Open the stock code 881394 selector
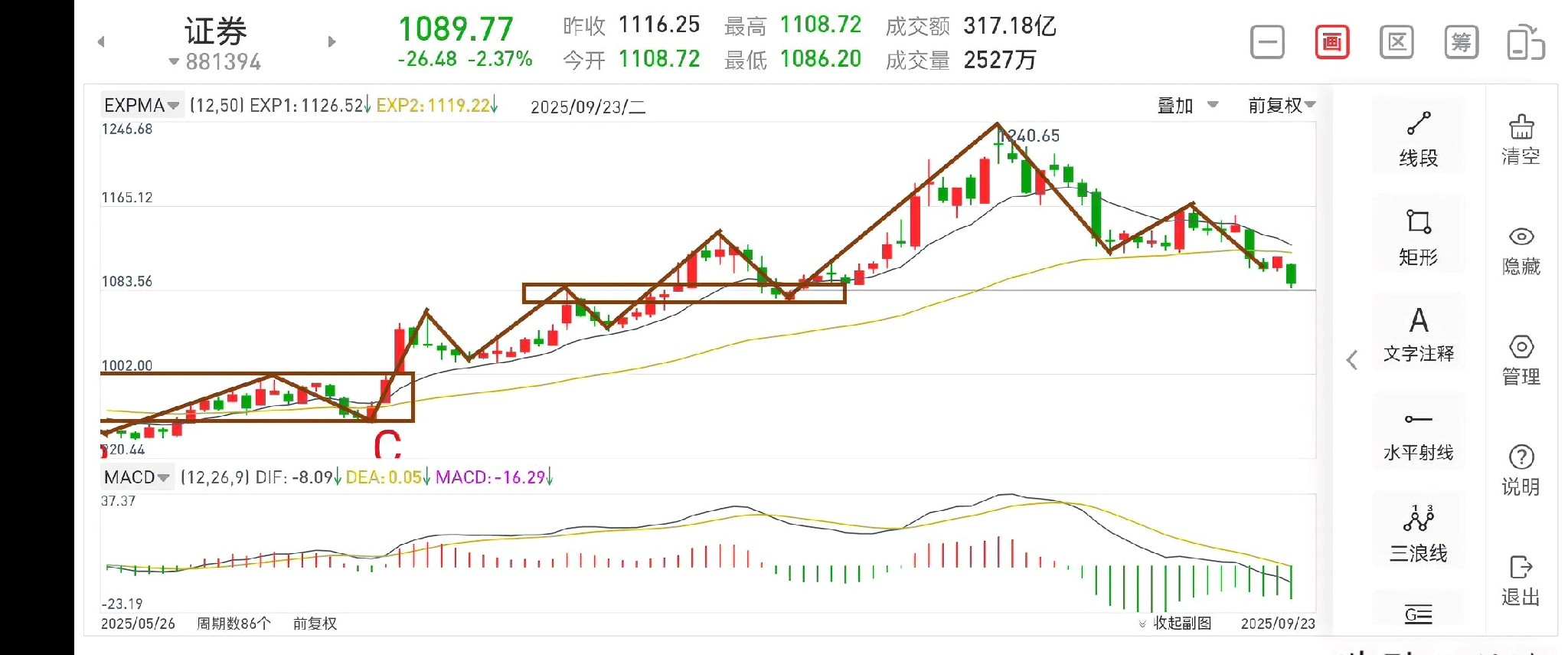Screen dimensions: 1568x655 (216, 62)
